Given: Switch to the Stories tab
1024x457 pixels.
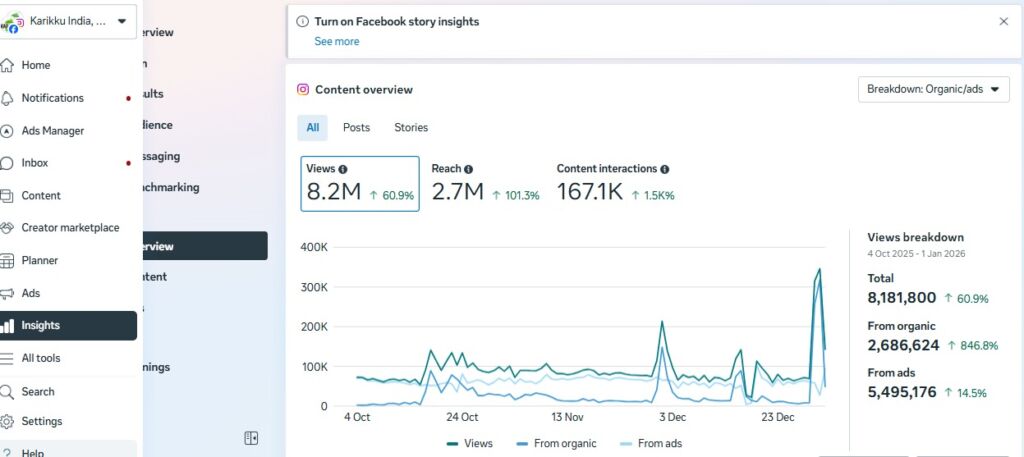Looking at the screenshot, I should pyautogui.click(x=411, y=128).
